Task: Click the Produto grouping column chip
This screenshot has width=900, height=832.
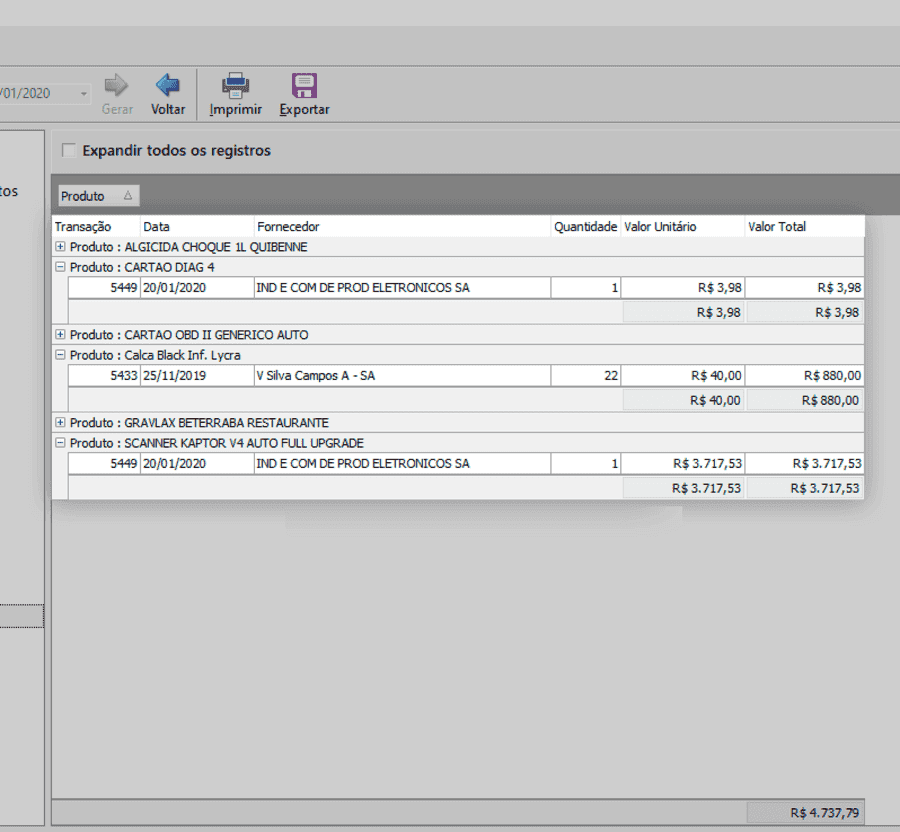Action: point(98,196)
